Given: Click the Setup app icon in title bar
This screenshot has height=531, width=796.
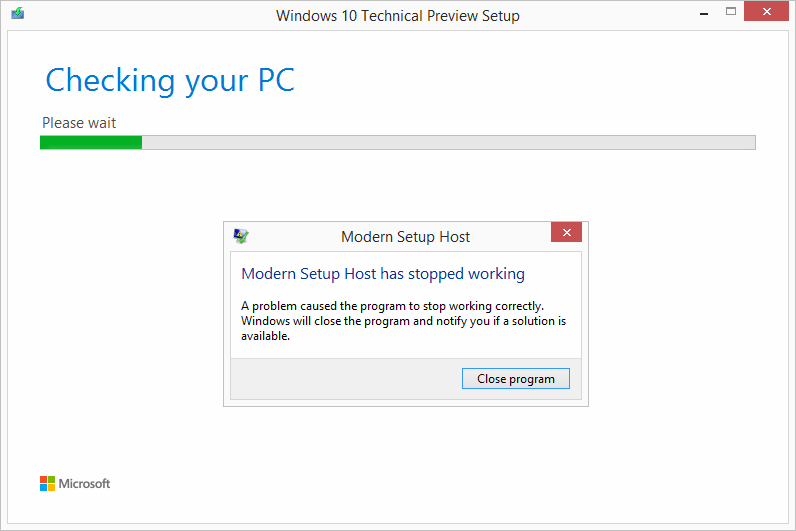Looking at the screenshot, I should click(x=18, y=13).
